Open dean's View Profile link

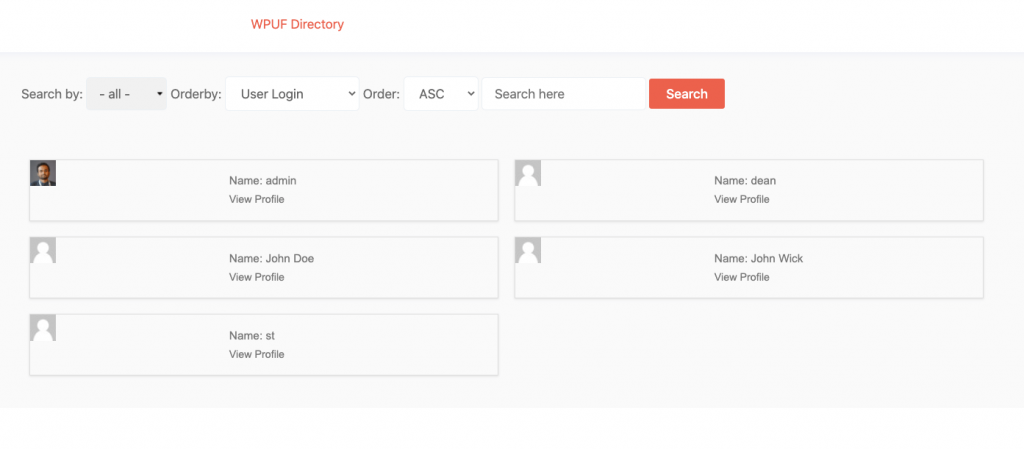742,199
